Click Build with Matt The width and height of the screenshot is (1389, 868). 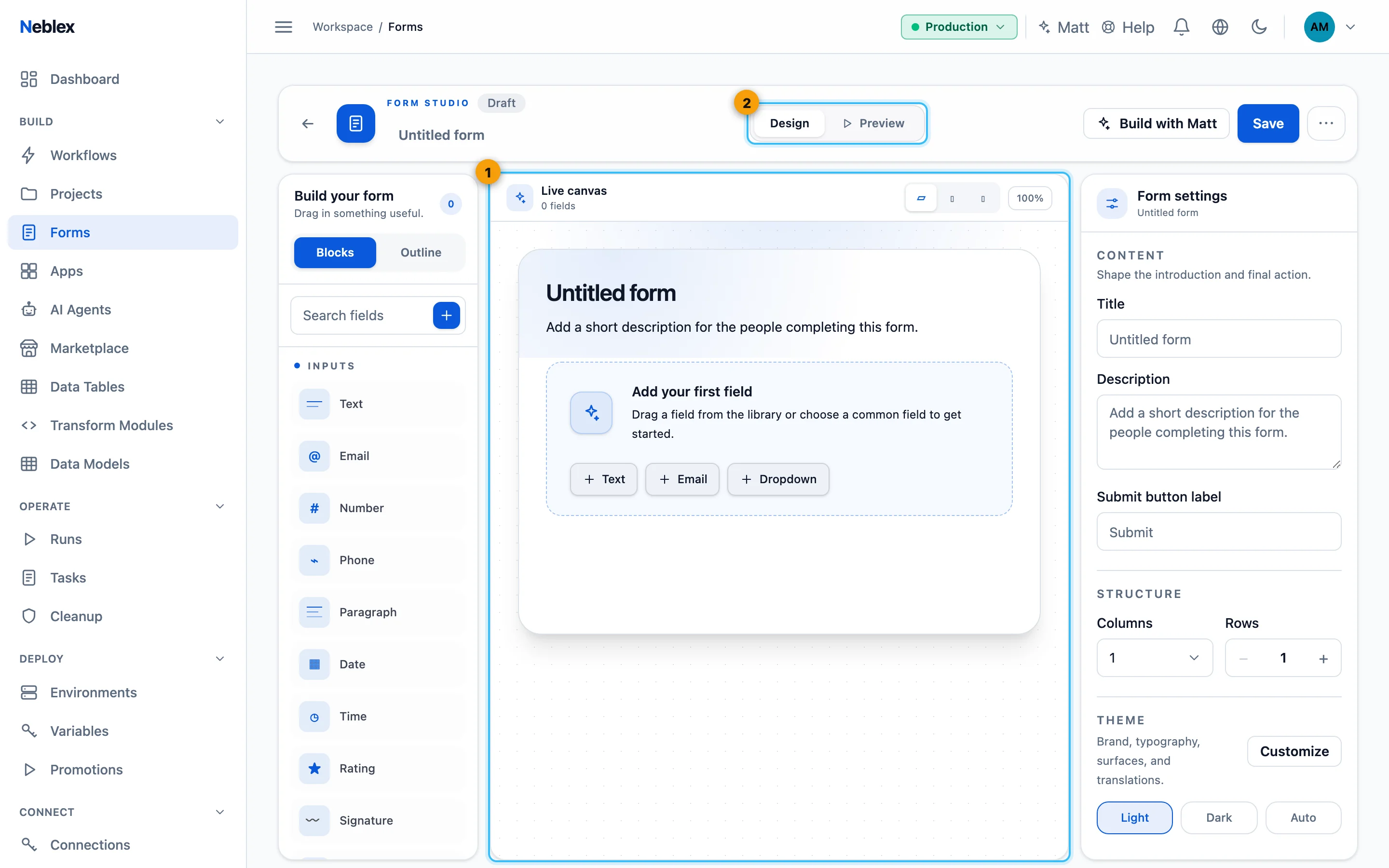pyautogui.click(x=1156, y=123)
